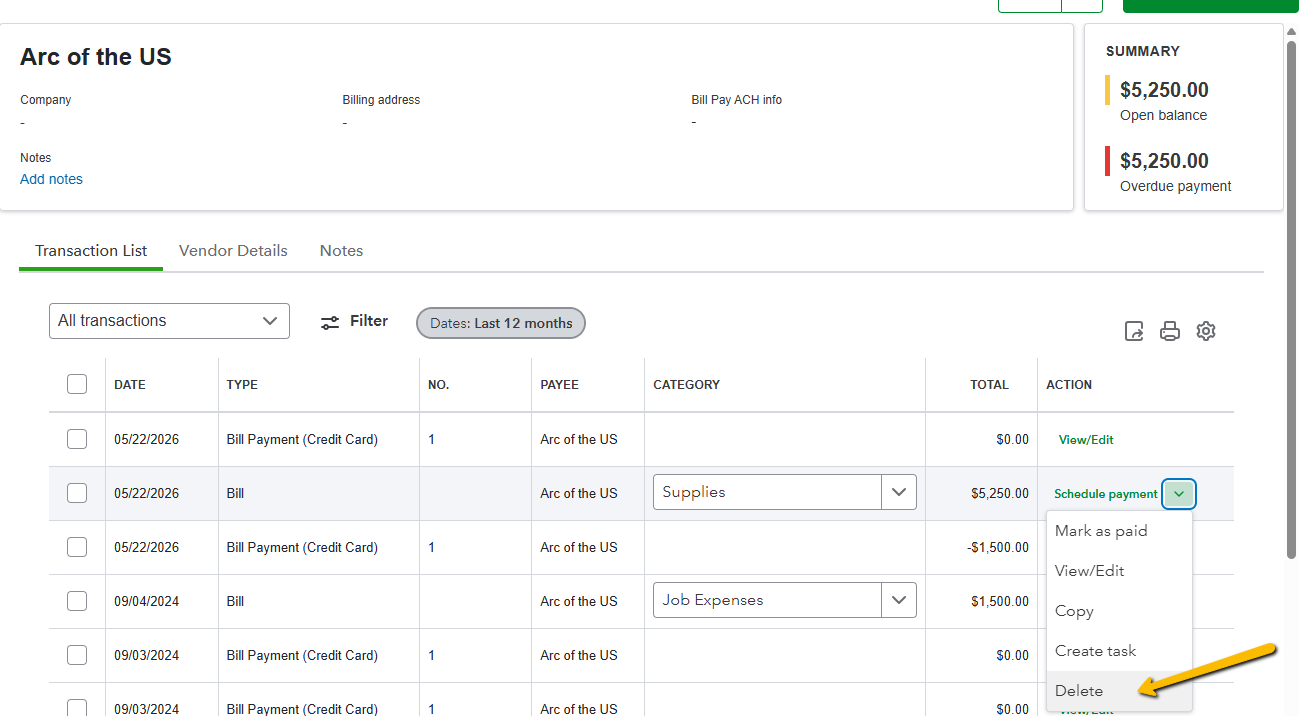Open payment number 1 on the $0.00 05/22/2026 row
This screenshot has height=716, width=1299.
pyautogui.click(x=432, y=439)
